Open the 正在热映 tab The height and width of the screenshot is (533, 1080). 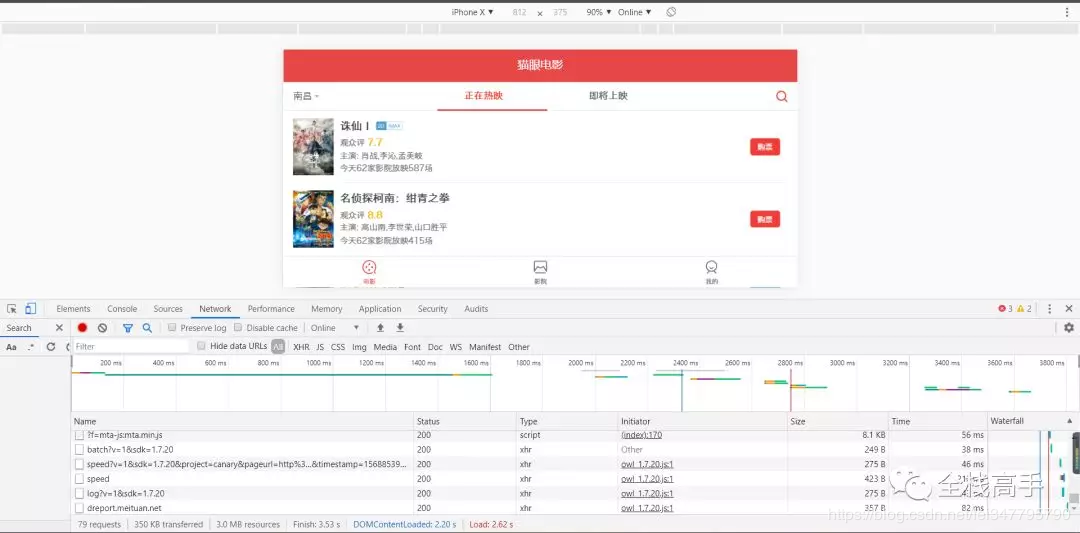tap(484, 96)
